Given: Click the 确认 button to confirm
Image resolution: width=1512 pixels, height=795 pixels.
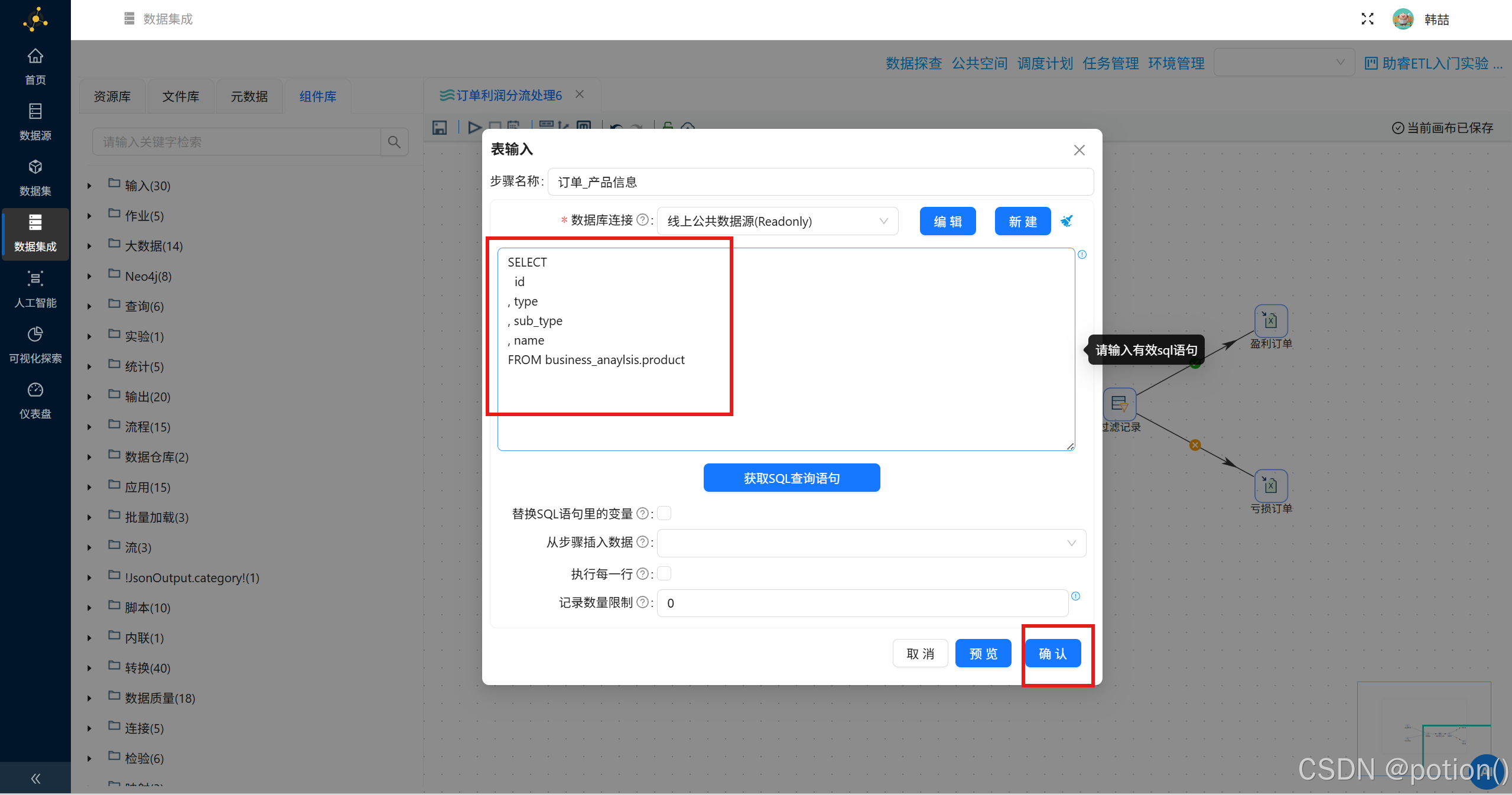Looking at the screenshot, I should click(x=1053, y=653).
